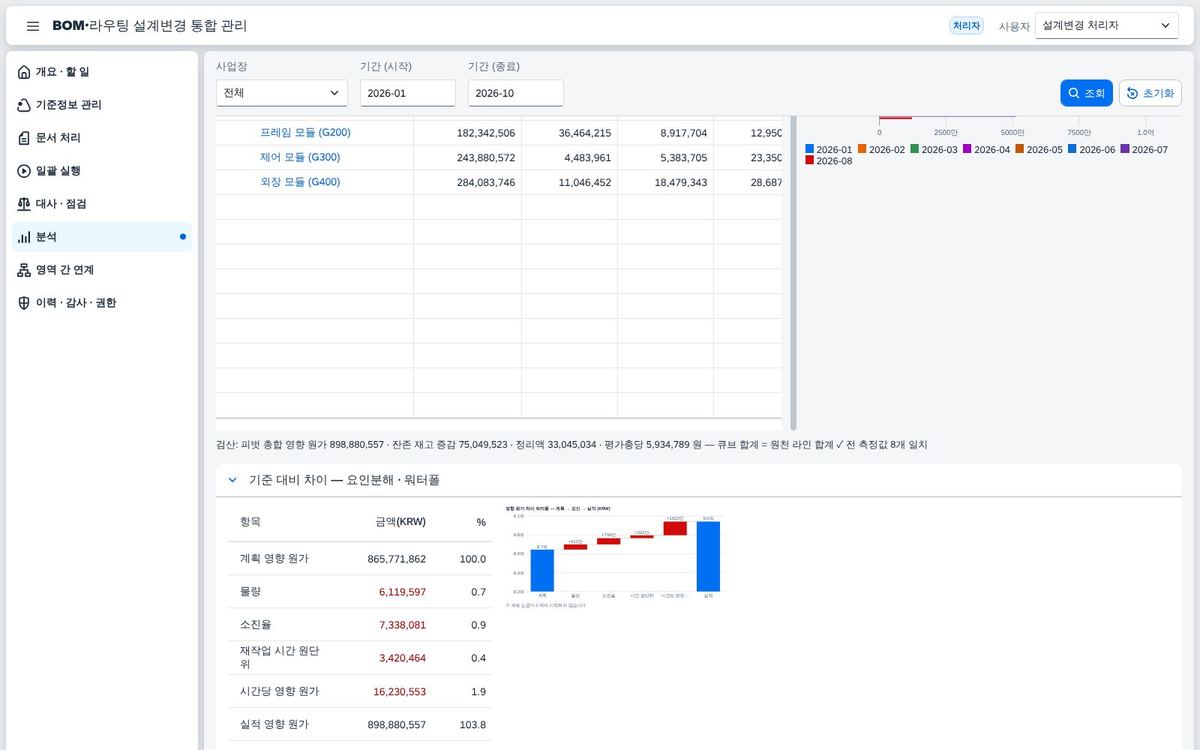Click the 기간 (종료) field 2026-10

[x=516, y=93]
